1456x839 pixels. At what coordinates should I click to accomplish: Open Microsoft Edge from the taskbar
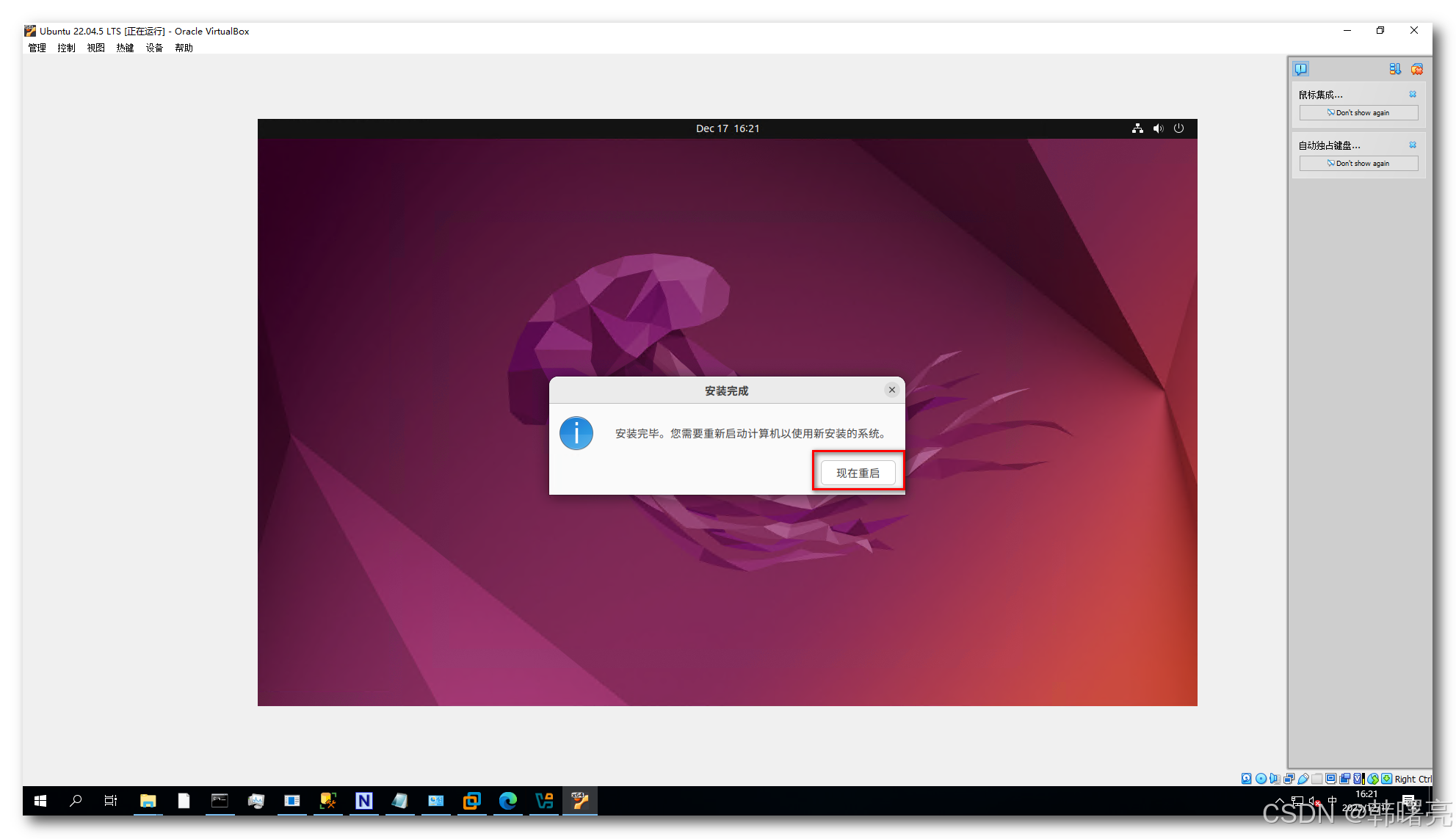507,801
